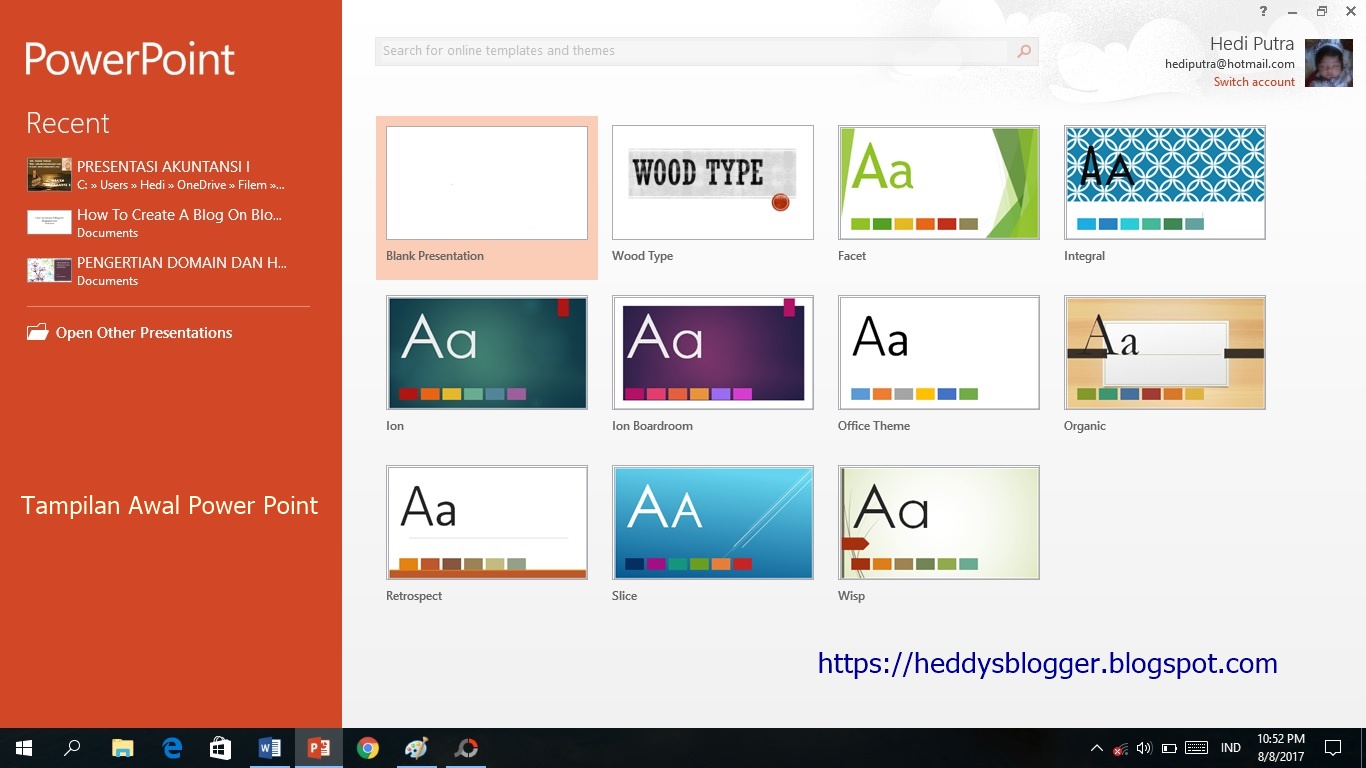Click in the online templates search field

692,51
